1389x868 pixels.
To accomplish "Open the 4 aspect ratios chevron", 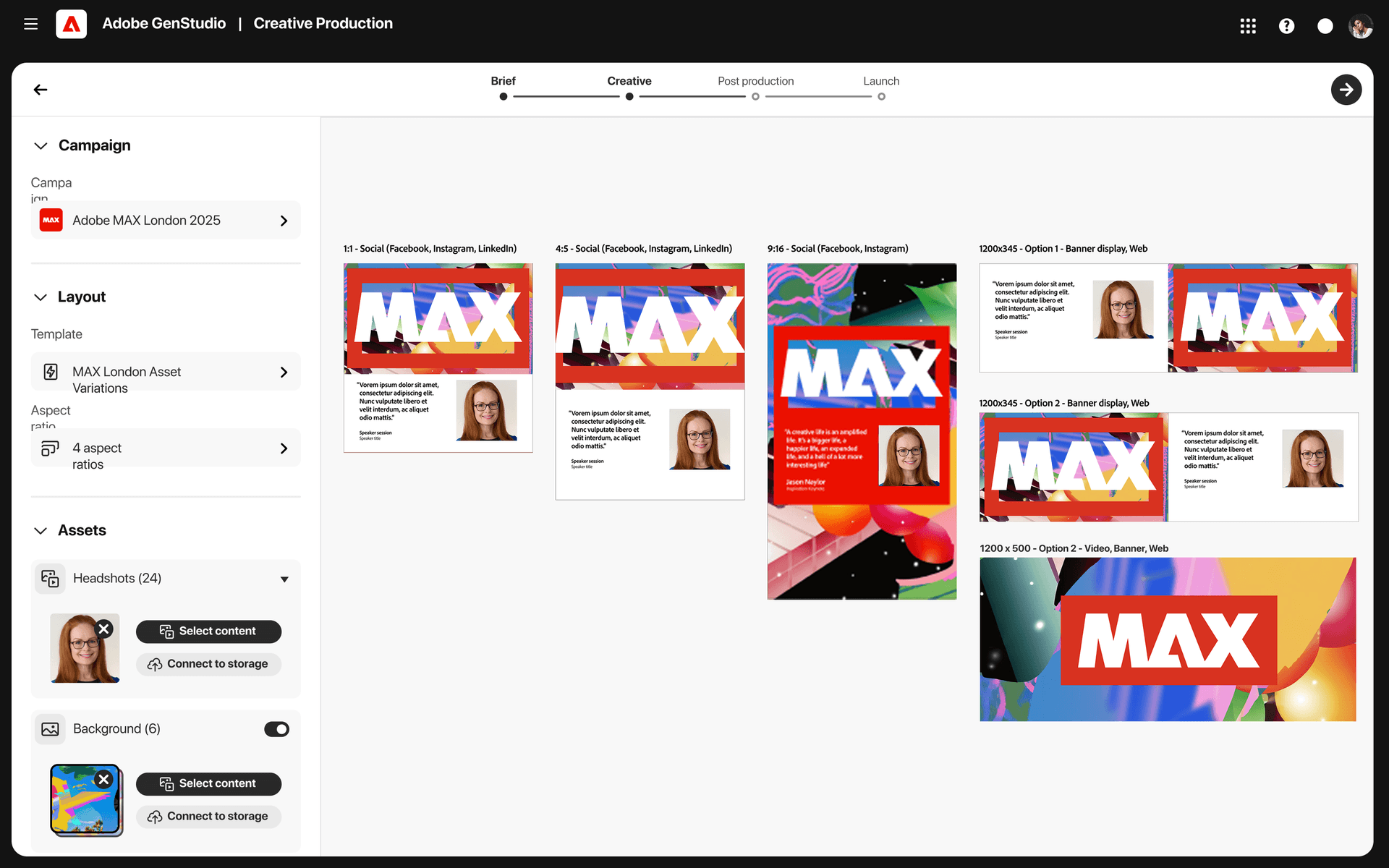I will [x=284, y=448].
